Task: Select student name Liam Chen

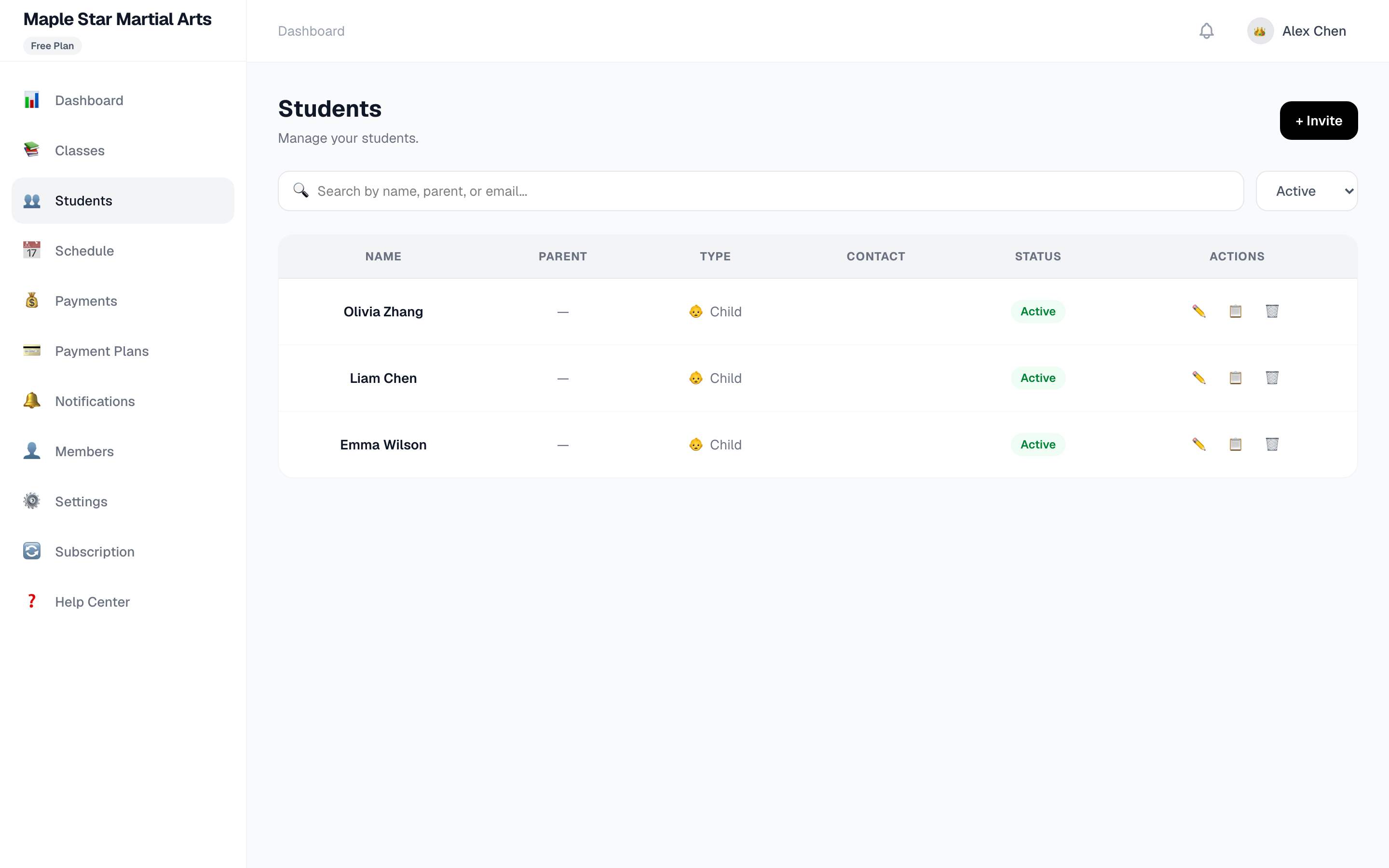Action: (383, 379)
